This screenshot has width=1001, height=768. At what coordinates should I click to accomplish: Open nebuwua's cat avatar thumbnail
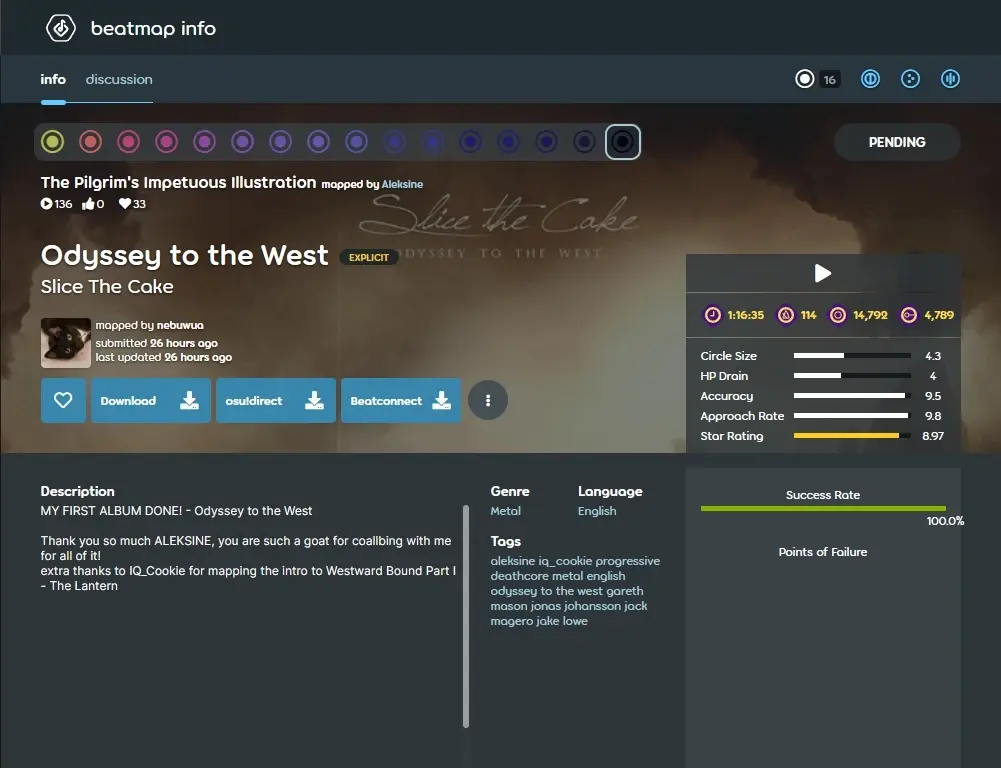pyautogui.click(x=66, y=343)
